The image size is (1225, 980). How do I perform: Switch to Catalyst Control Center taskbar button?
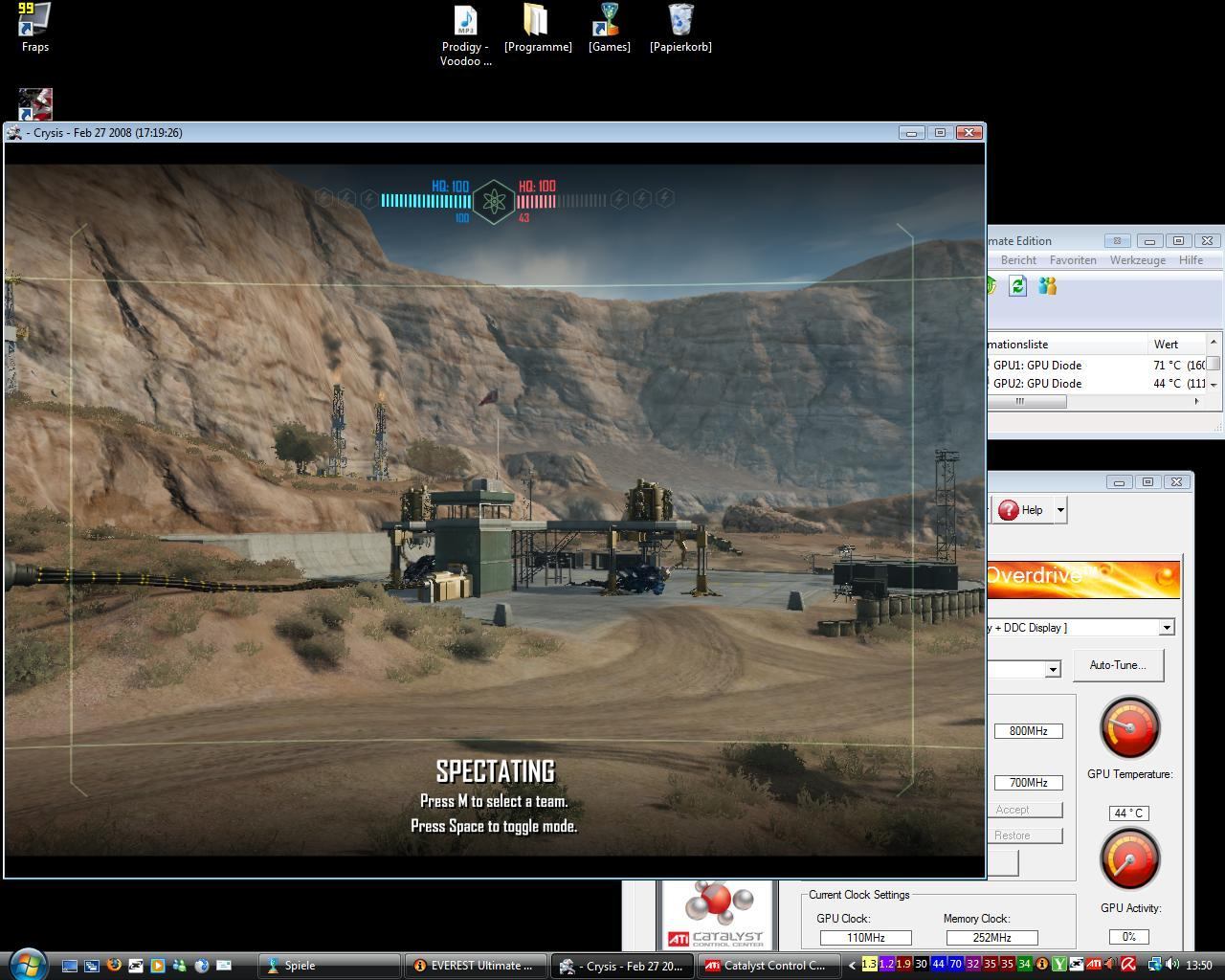point(768,966)
